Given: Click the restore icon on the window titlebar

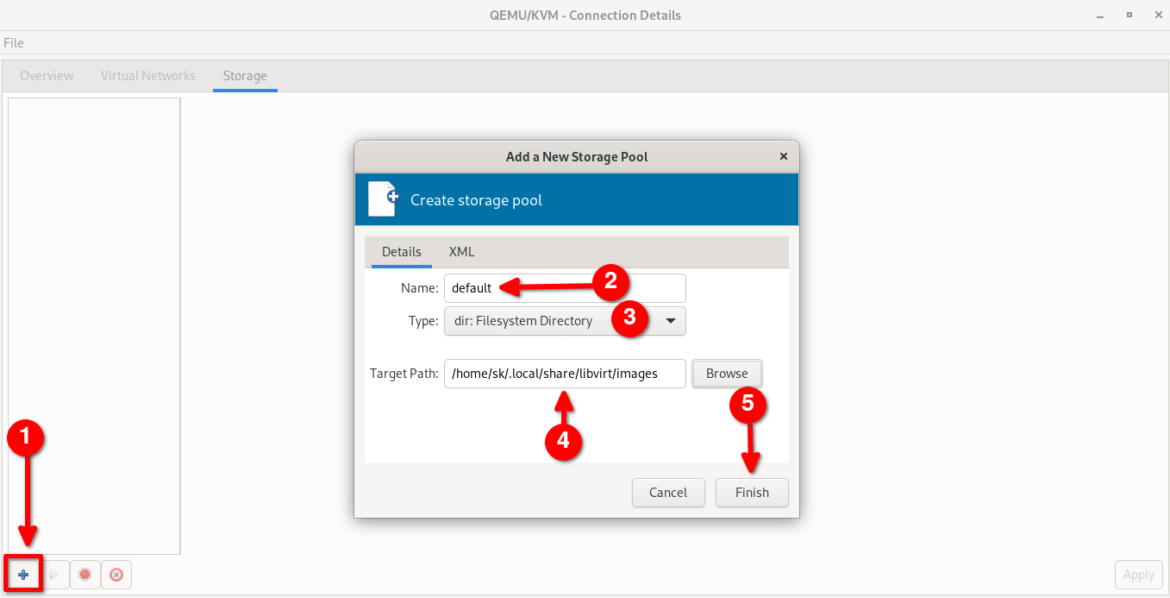Looking at the screenshot, I should pyautogui.click(x=1127, y=15).
